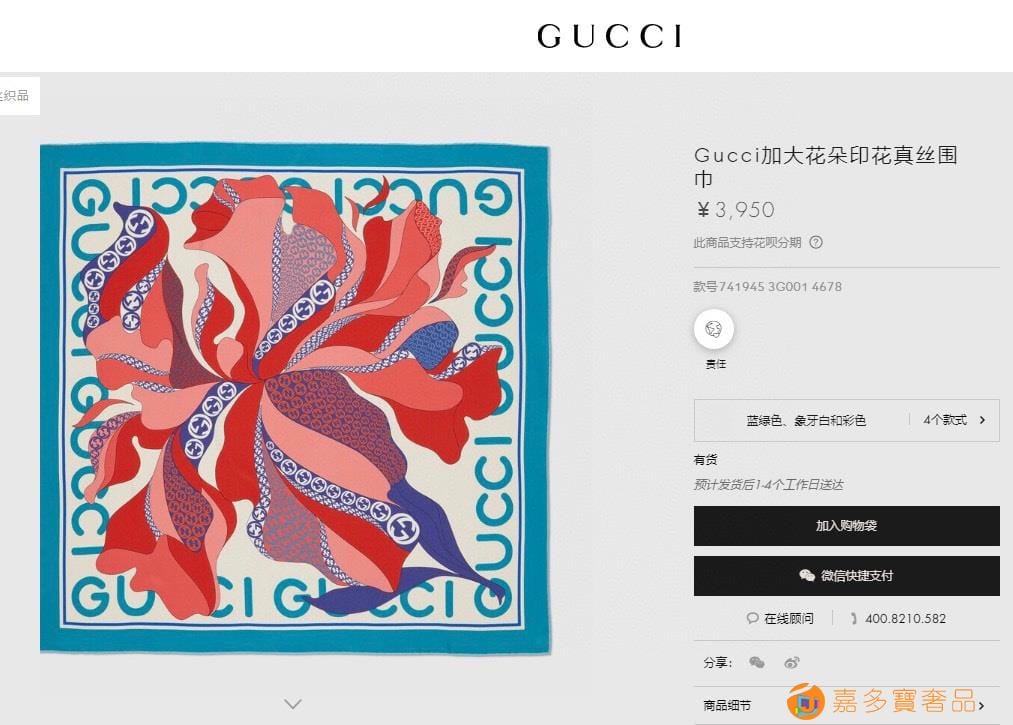Share via the WeChat icon
This screenshot has width=1013, height=725.
[x=757, y=662]
